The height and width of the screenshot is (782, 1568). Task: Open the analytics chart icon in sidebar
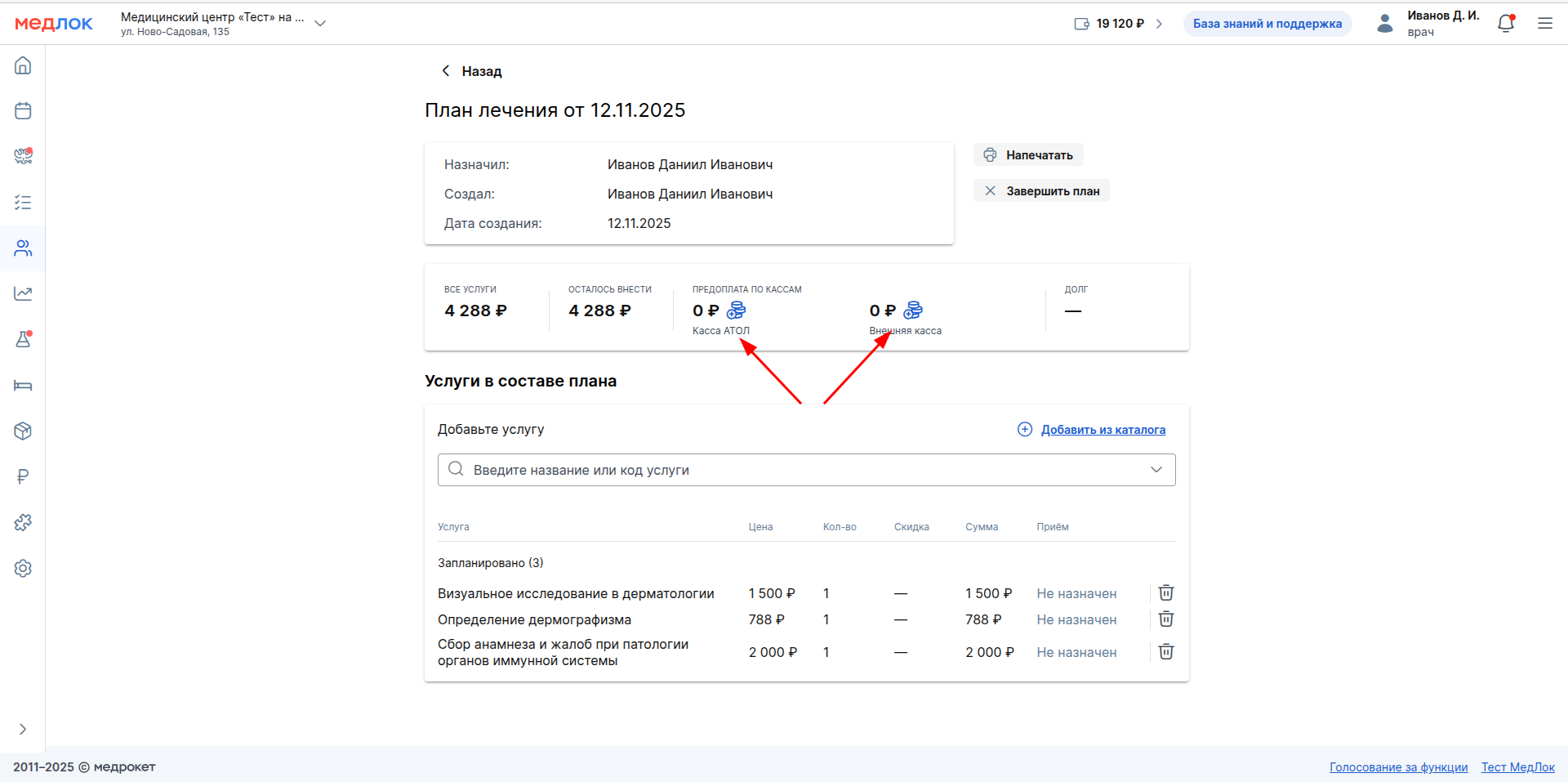point(23,294)
